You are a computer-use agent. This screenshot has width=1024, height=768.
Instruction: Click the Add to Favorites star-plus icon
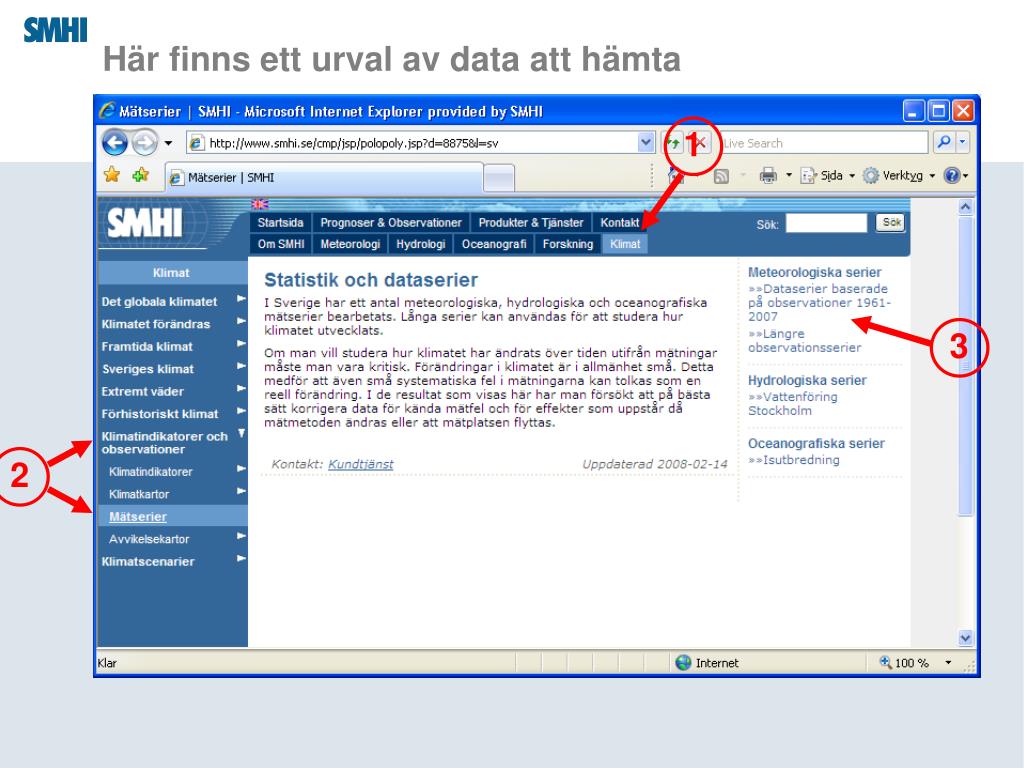click(140, 174)
